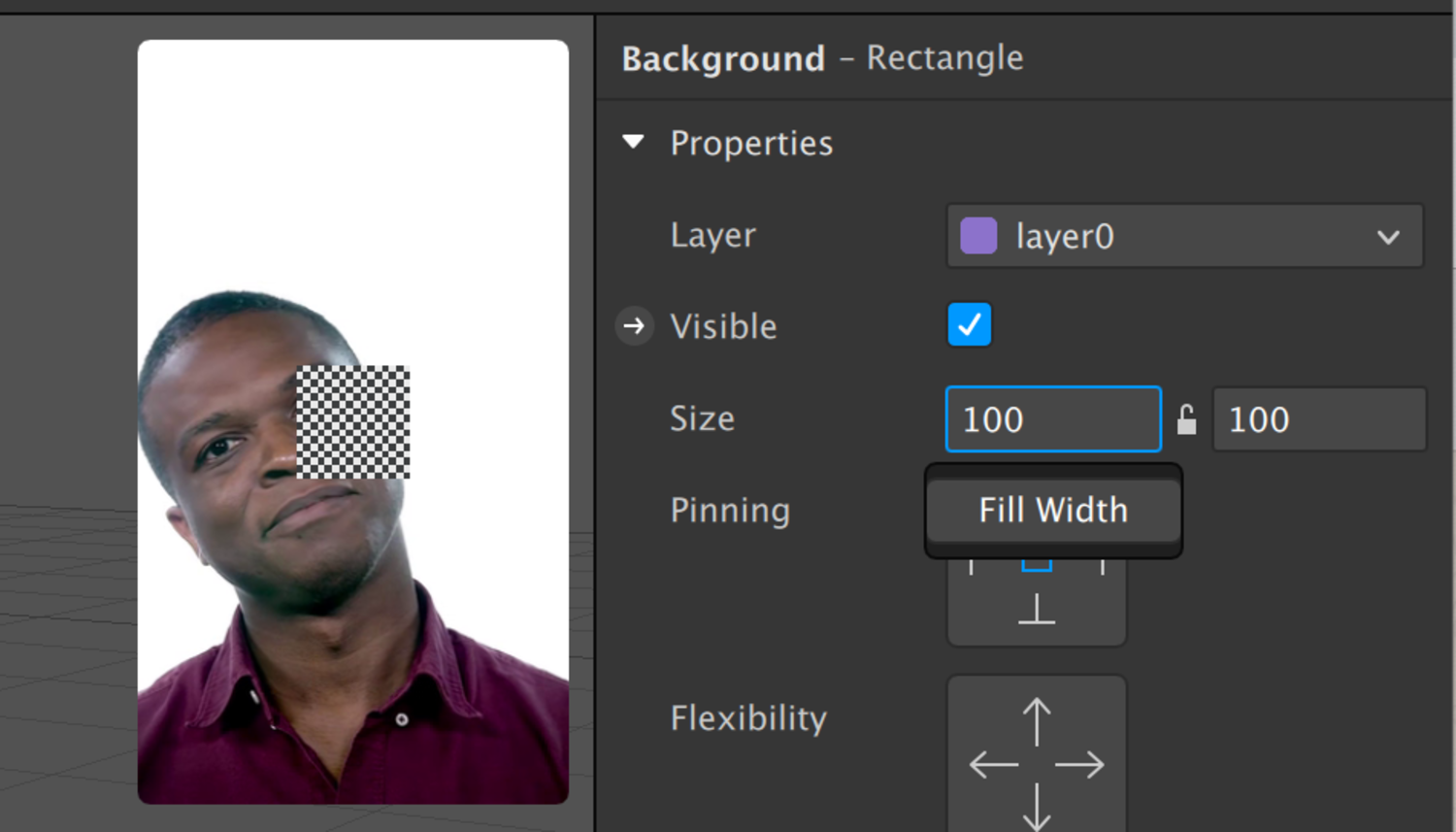Select the purple layer0 color swatch
Image resolution: width=1456 pixels, height=832 pixels.
[x=978, y=235]
